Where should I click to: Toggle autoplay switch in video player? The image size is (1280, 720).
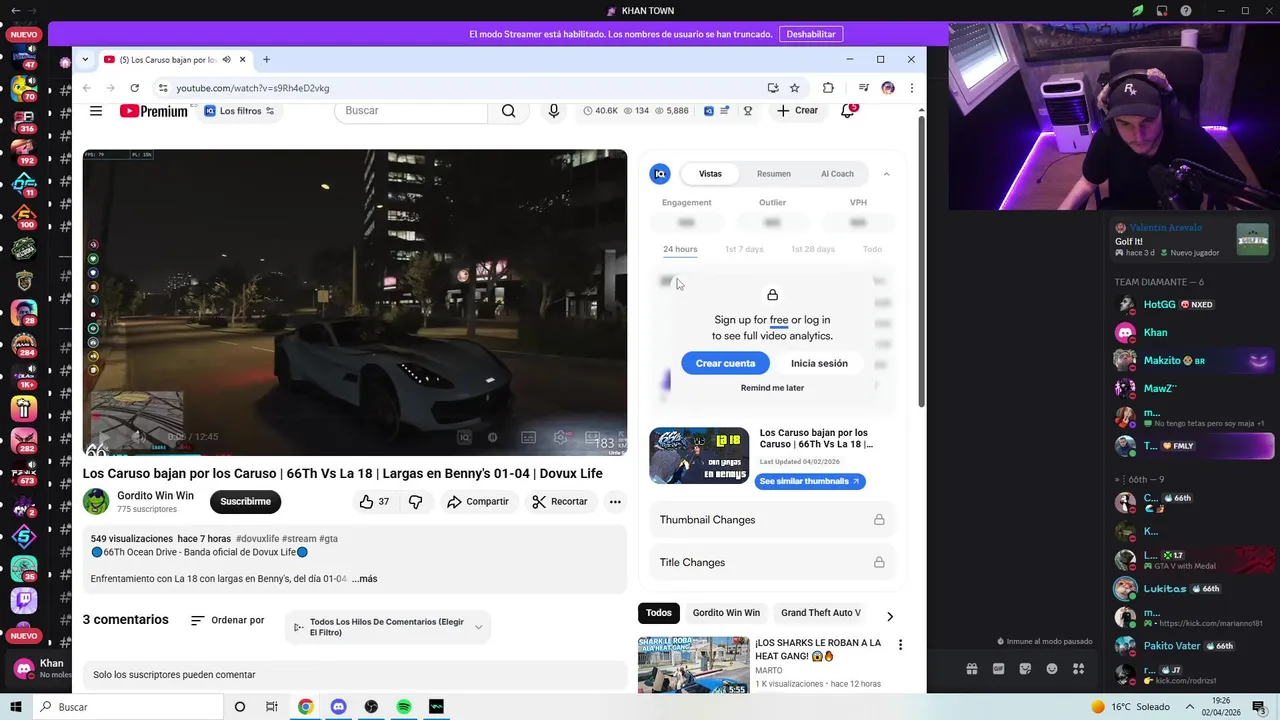(x=493, y=437)
